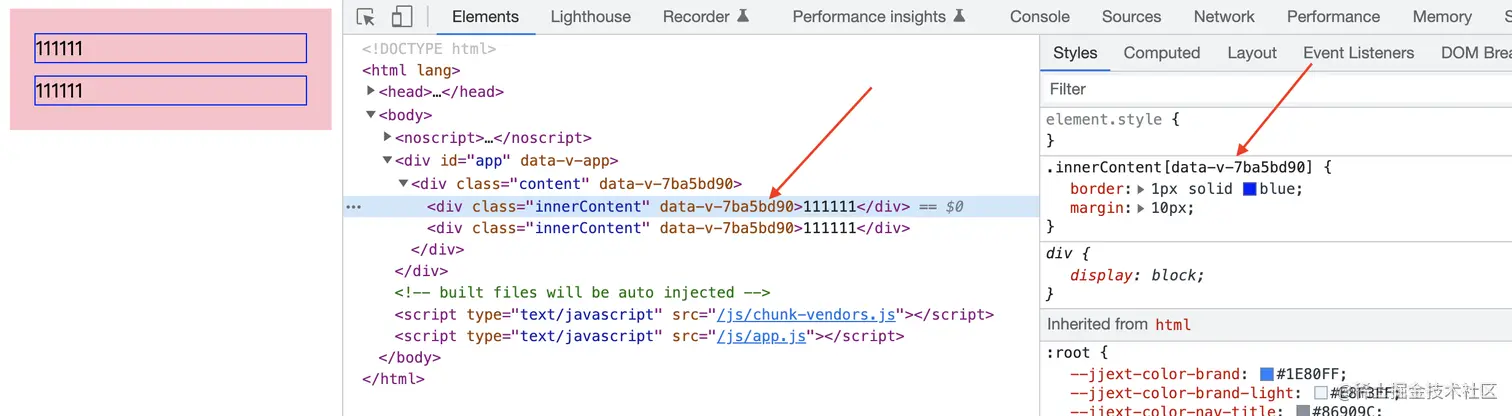The image size is (1512, 416).
Task: Expand the noscript element node
Action: pyautogui.click(x=388, y=137)
